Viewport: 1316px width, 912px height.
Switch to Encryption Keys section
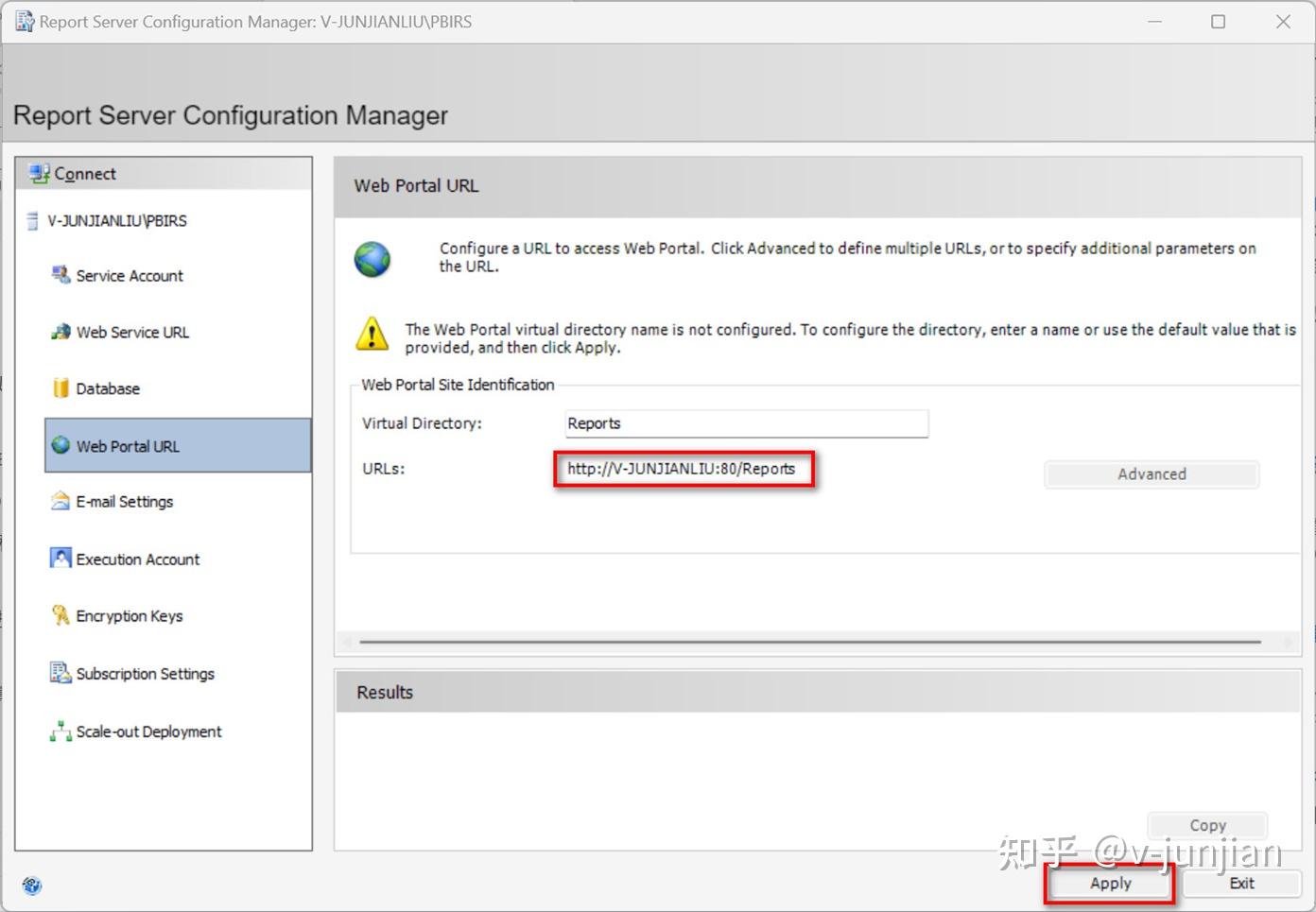pos(129,615)
